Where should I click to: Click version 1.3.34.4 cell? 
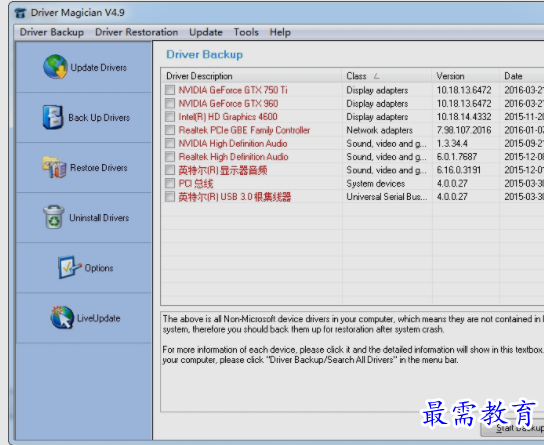pyautogui.click(x=452, y=143)
